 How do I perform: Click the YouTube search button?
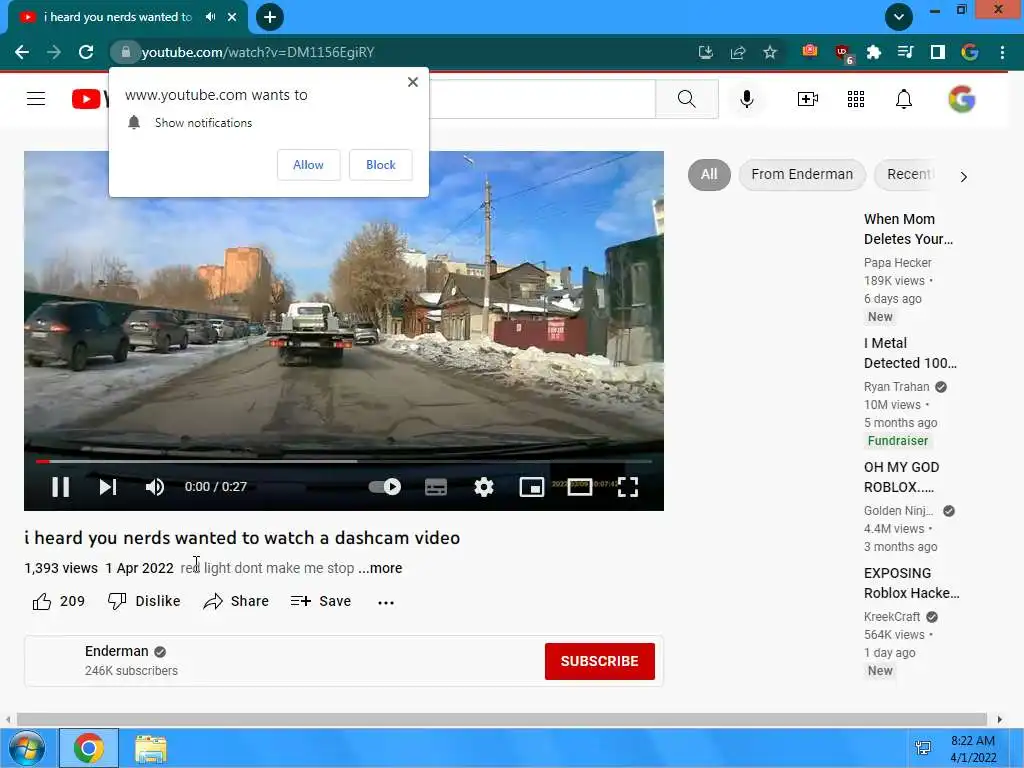[686, 99]
